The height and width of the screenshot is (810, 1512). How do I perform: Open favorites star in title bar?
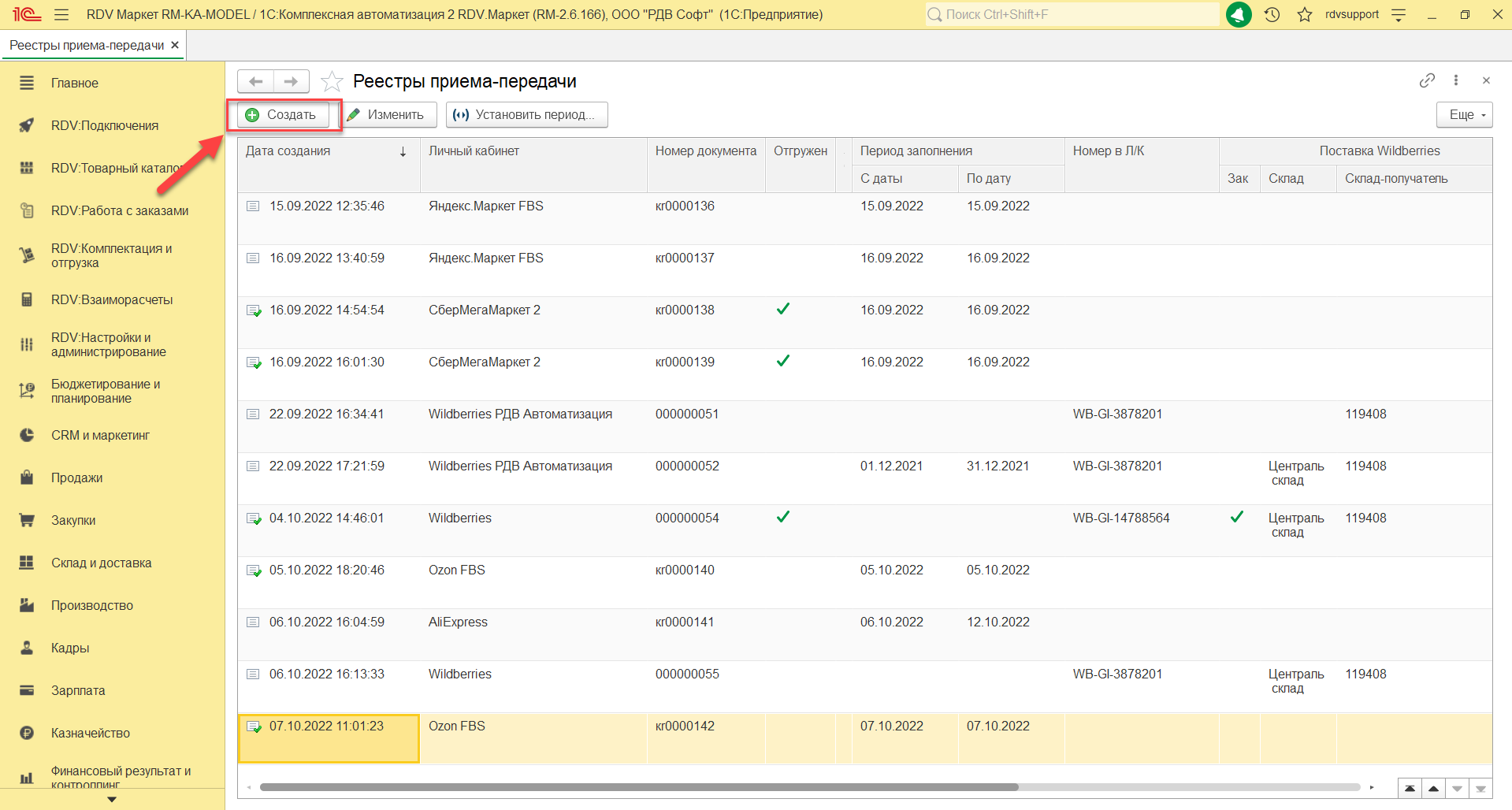point(1305,14)
